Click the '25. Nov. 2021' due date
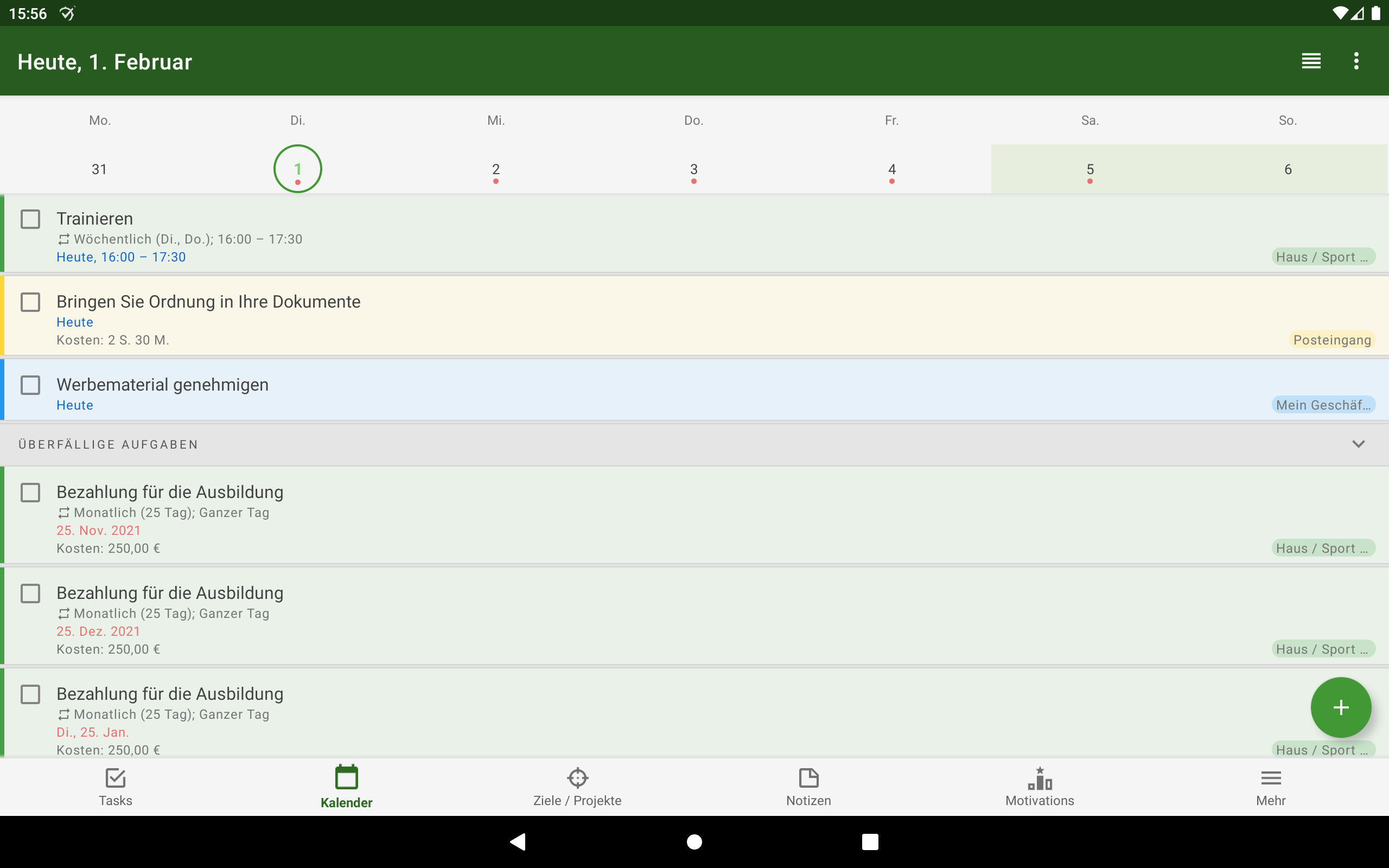This screenshot has height=868, width=1389. coord(99,531)
